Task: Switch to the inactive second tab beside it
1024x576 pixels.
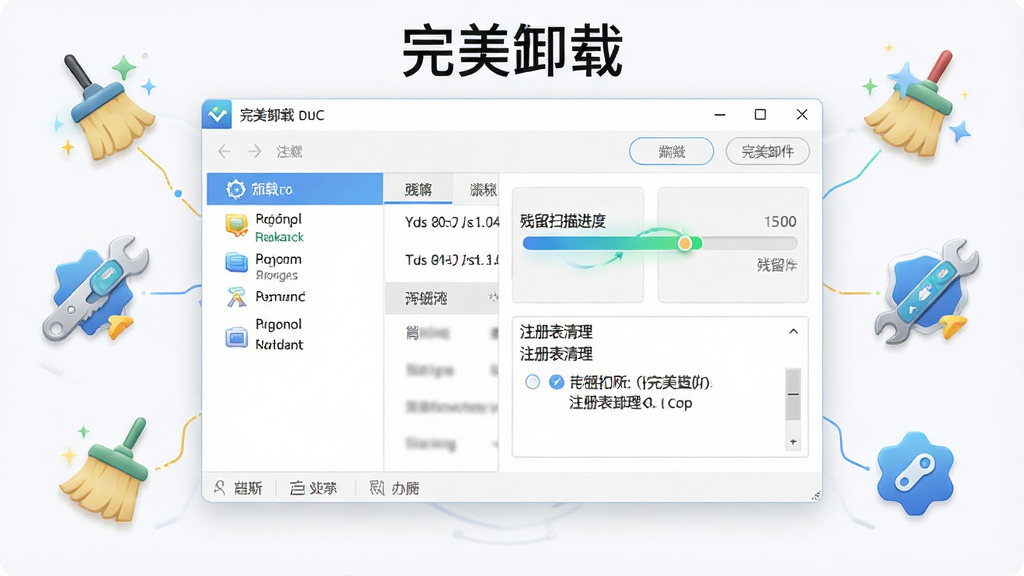Action: pyautogui.click(x=476, y=189)
